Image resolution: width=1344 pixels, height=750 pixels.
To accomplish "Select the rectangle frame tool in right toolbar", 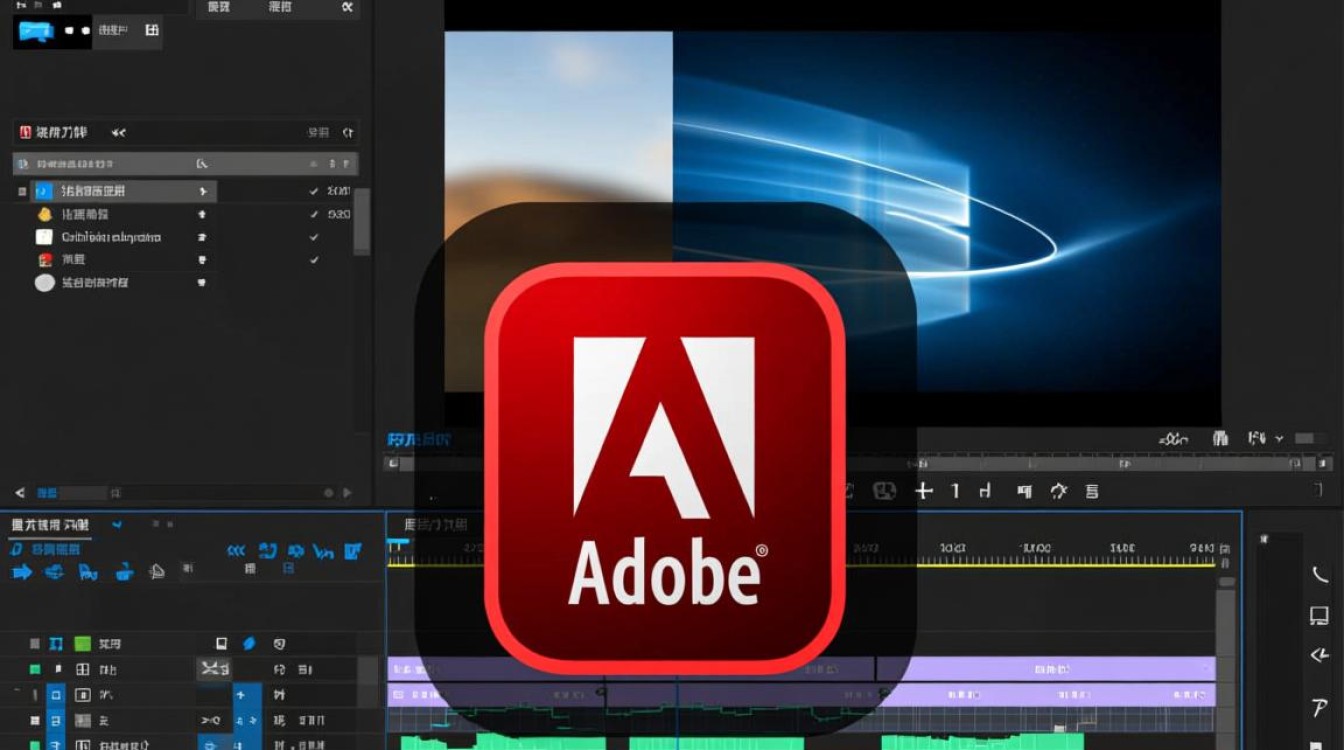I will click(x=1319, y=615).
